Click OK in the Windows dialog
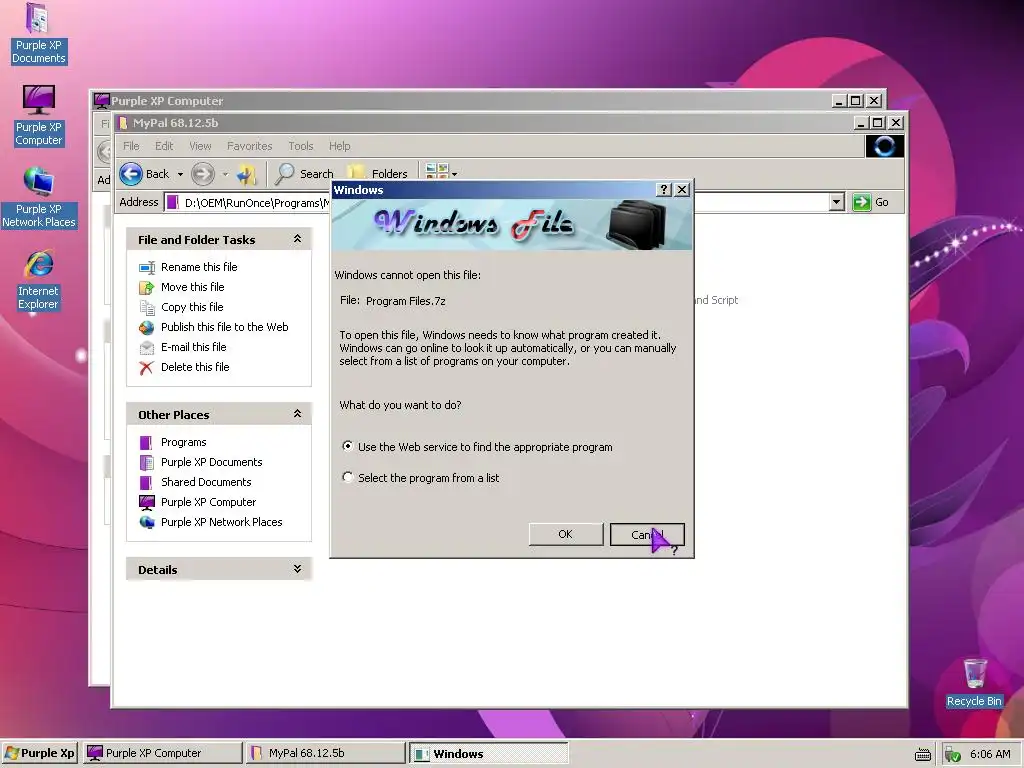The width and height of the screenshot is (1024, 768). 566,534
